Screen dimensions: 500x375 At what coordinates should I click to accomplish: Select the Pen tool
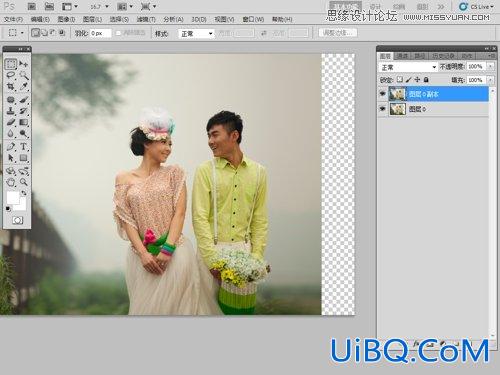[x=11, y=147]
